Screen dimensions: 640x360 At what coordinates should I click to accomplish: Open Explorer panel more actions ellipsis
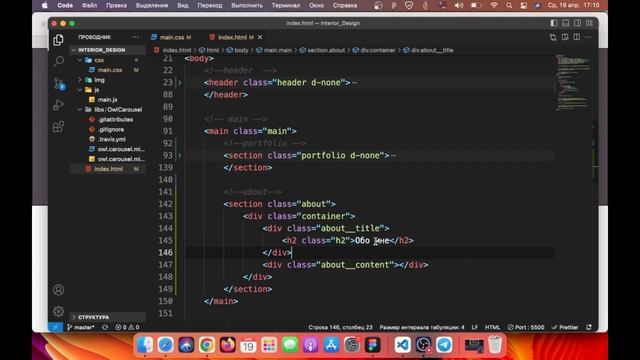pos(136,37)
